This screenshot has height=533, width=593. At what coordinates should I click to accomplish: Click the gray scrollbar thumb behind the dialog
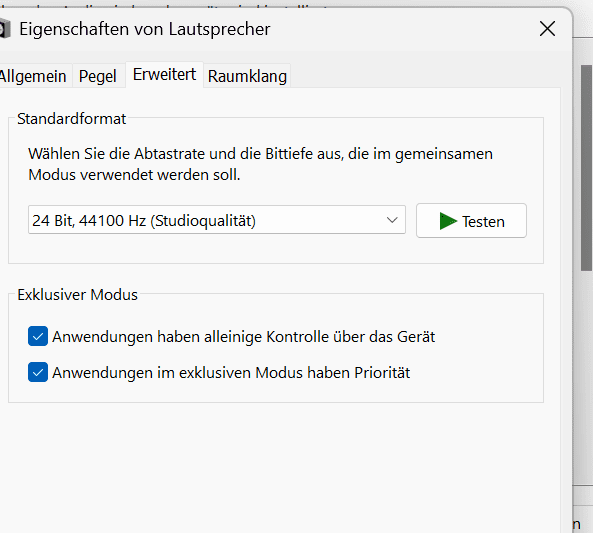tap(587, 168)
